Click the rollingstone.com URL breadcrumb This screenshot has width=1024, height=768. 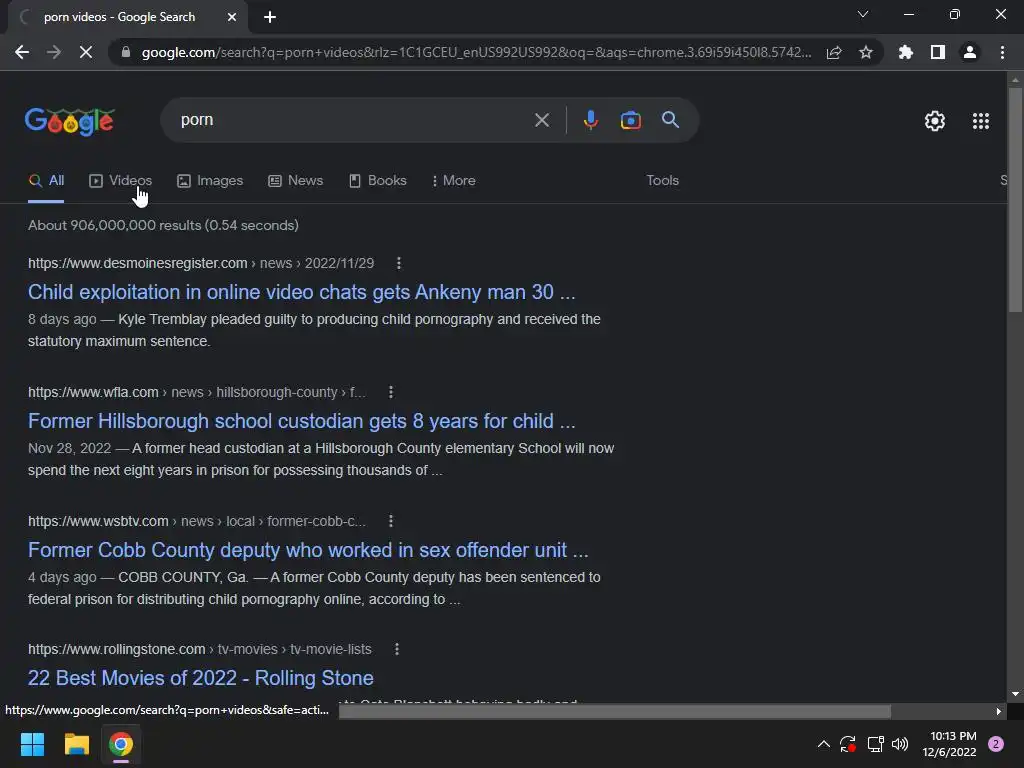pos(200,649)
